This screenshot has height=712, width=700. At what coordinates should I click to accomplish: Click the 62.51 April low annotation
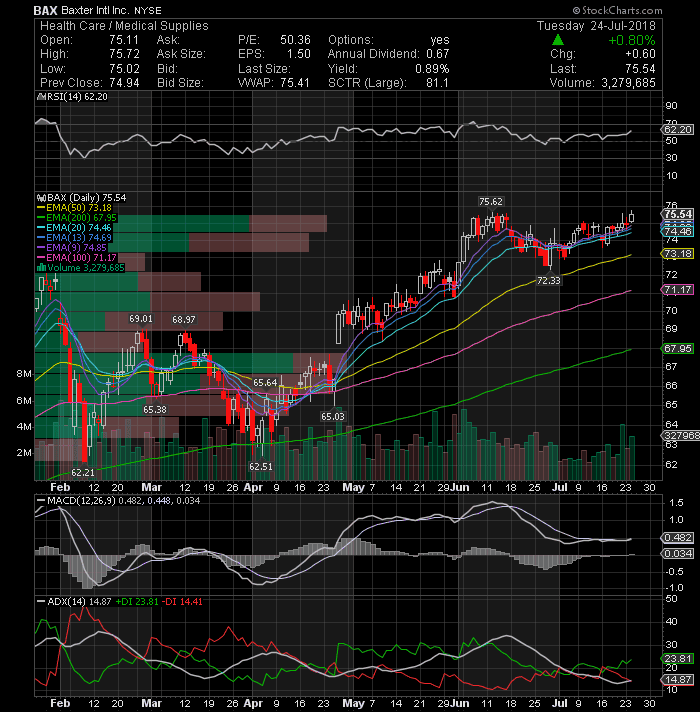(x=261, y=467)
